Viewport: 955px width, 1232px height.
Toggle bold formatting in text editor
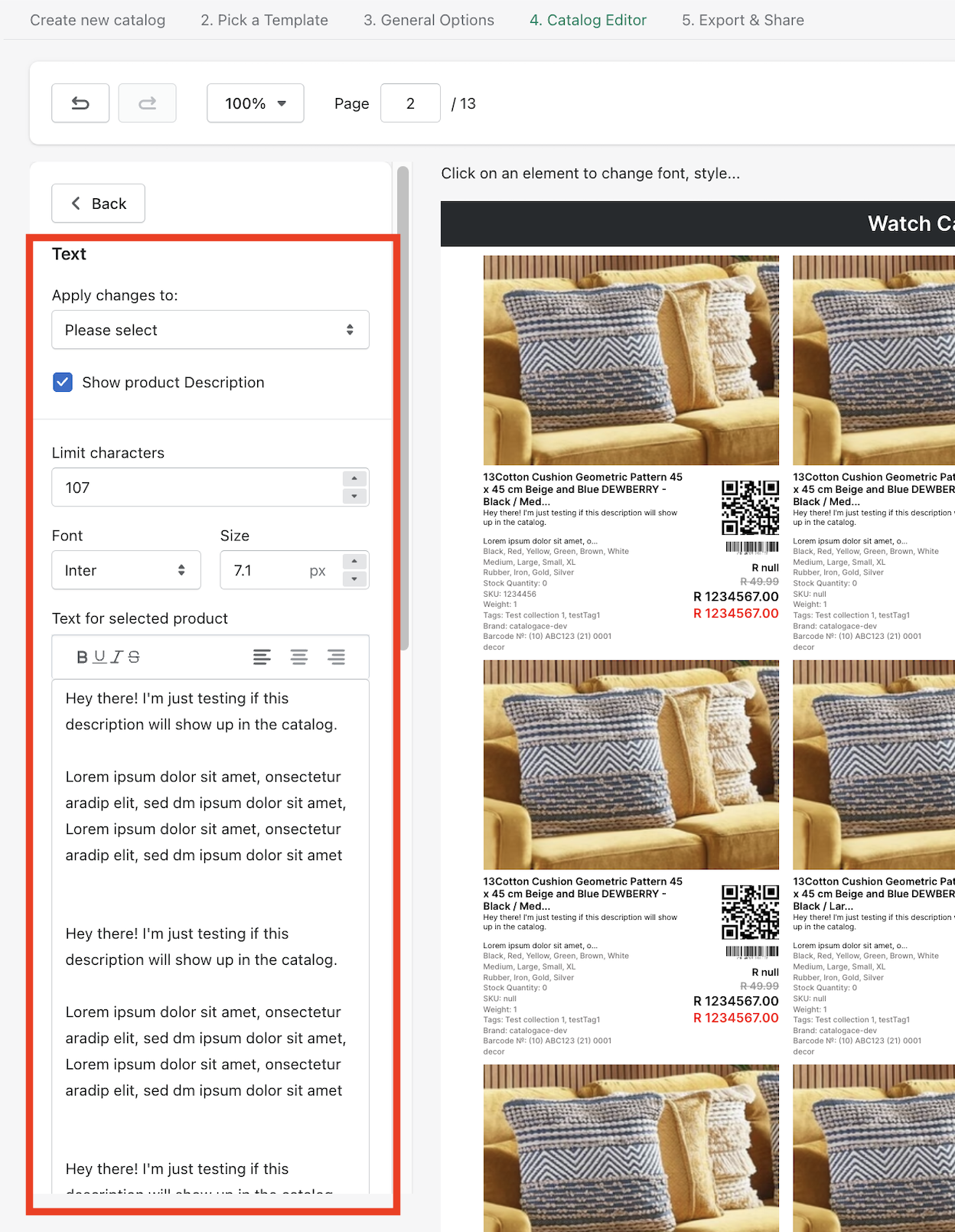tap(82, 657)
